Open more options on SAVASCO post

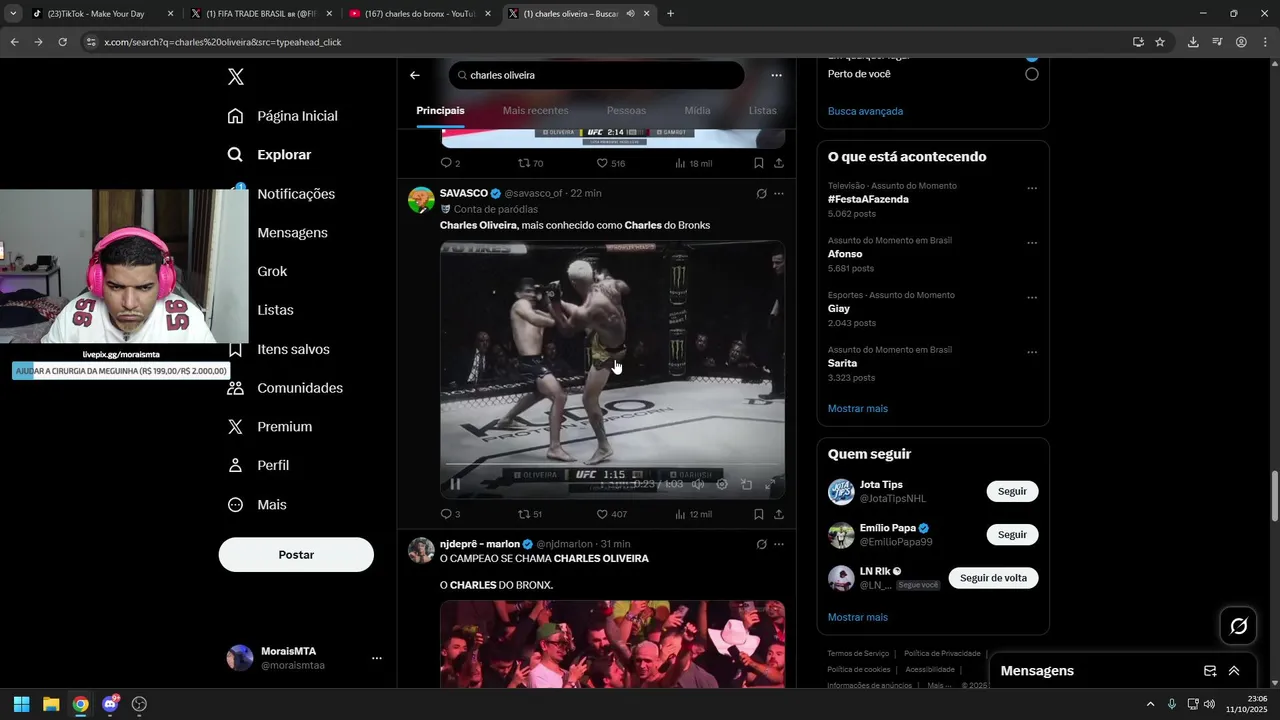pyautogui.click(x=779, y=194)
